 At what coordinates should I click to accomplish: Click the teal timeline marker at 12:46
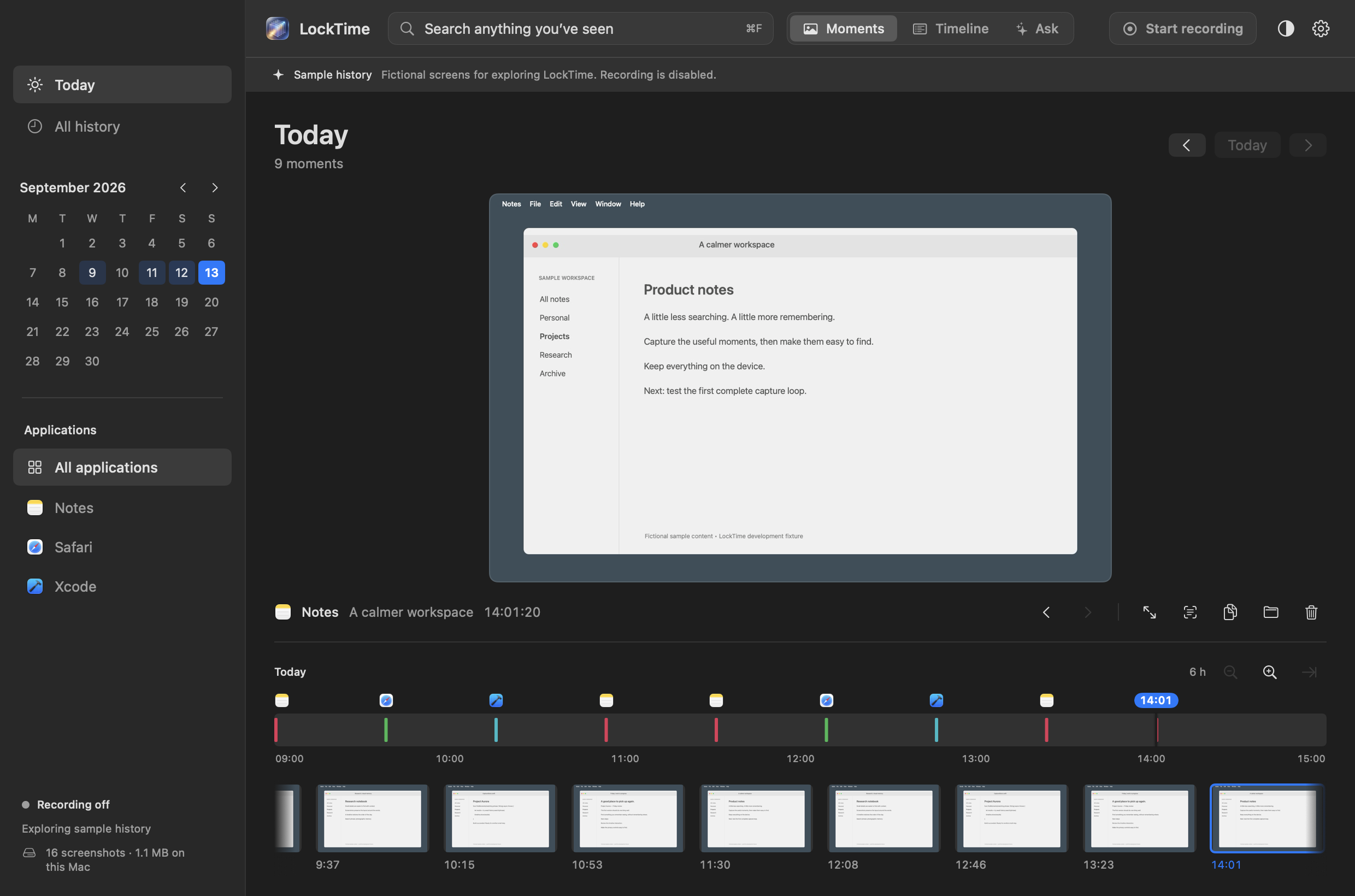click(x=936, y=730)
